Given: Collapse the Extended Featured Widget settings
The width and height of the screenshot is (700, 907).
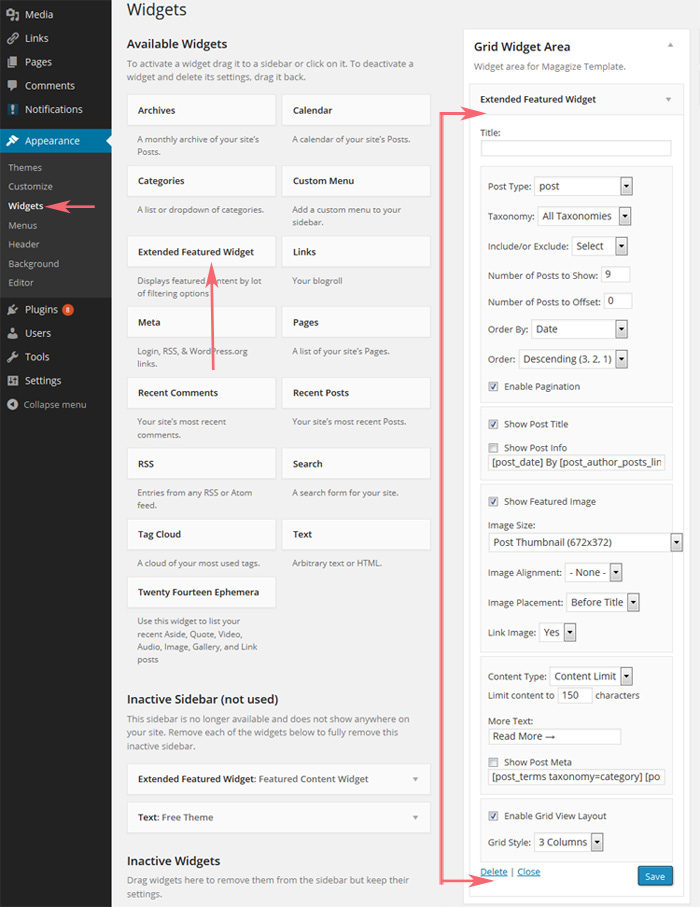Looking at the screenshot, I should (x=668, y=99).
